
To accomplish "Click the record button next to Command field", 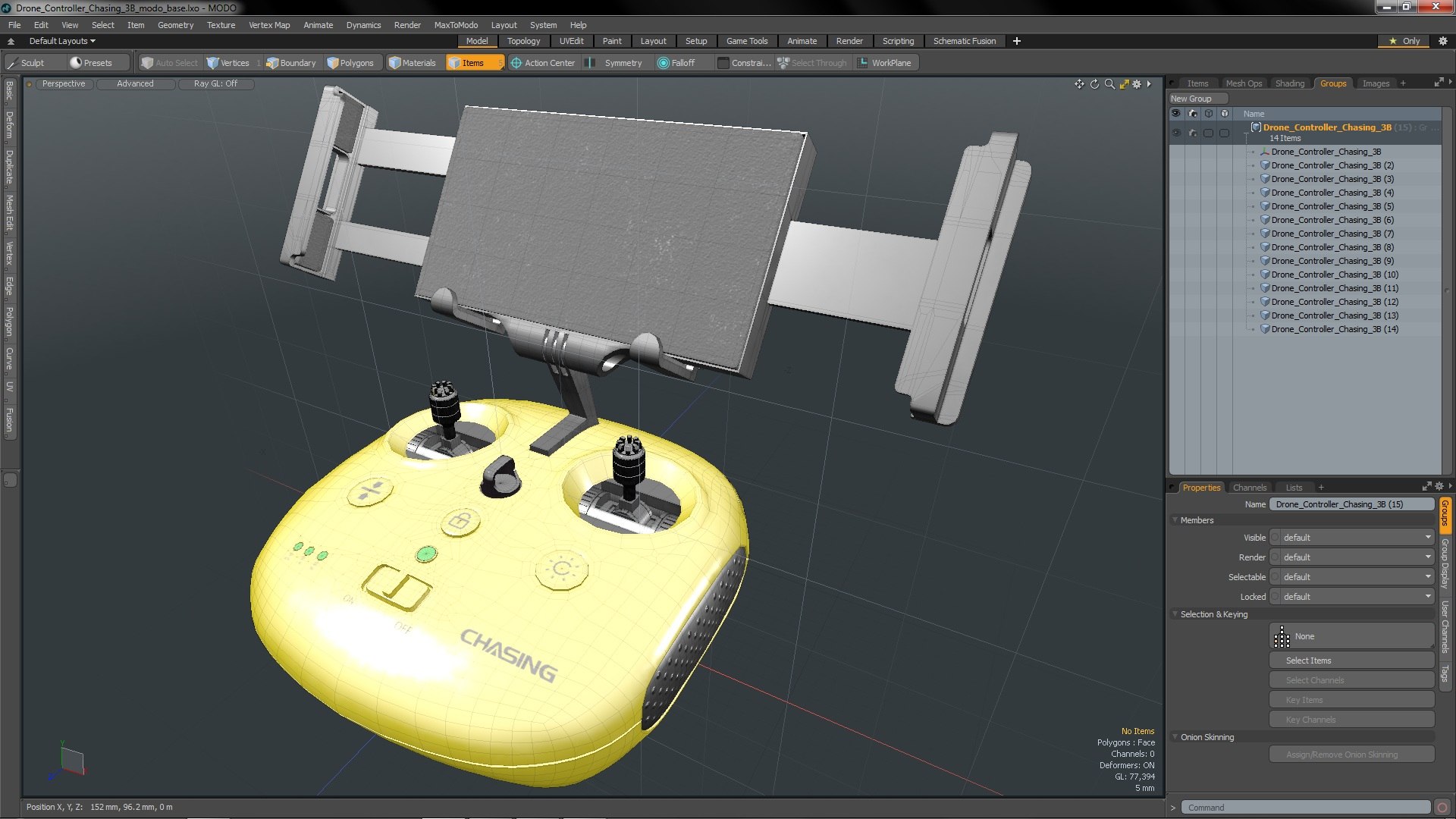I will (1442, 808).
